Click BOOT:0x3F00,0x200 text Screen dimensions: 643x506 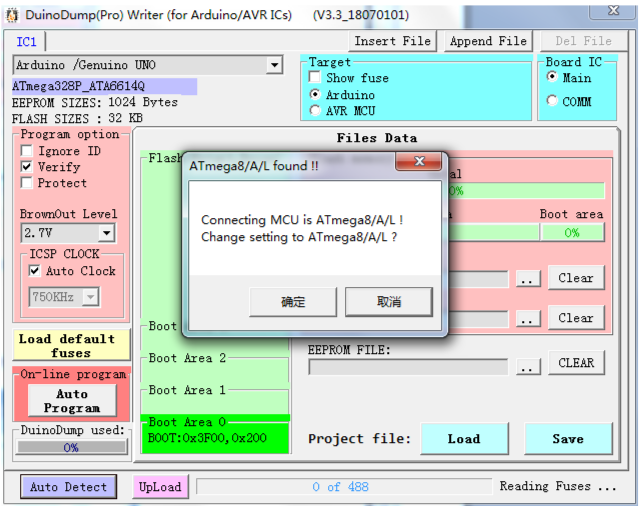click(x=207, y=438)
